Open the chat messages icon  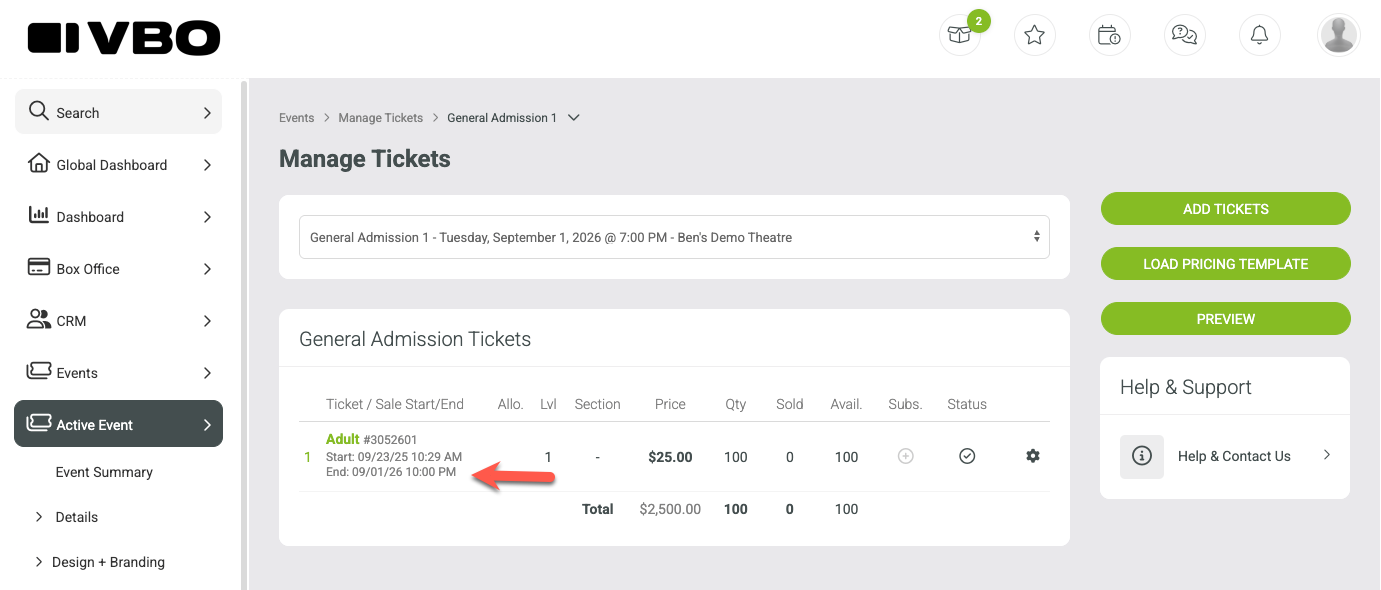click(x=1185, y=36)
